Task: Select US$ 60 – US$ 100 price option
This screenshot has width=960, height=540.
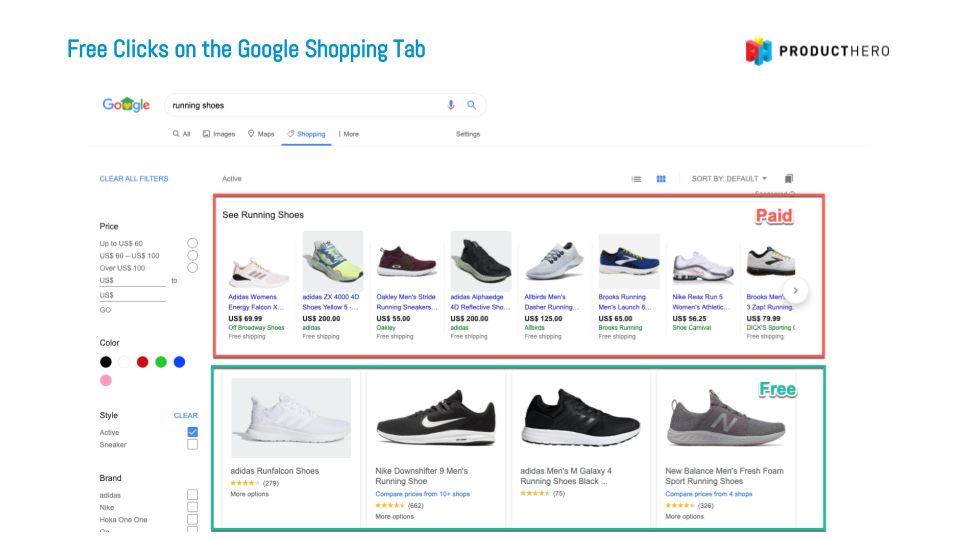Action: click(x=192, y=255)
